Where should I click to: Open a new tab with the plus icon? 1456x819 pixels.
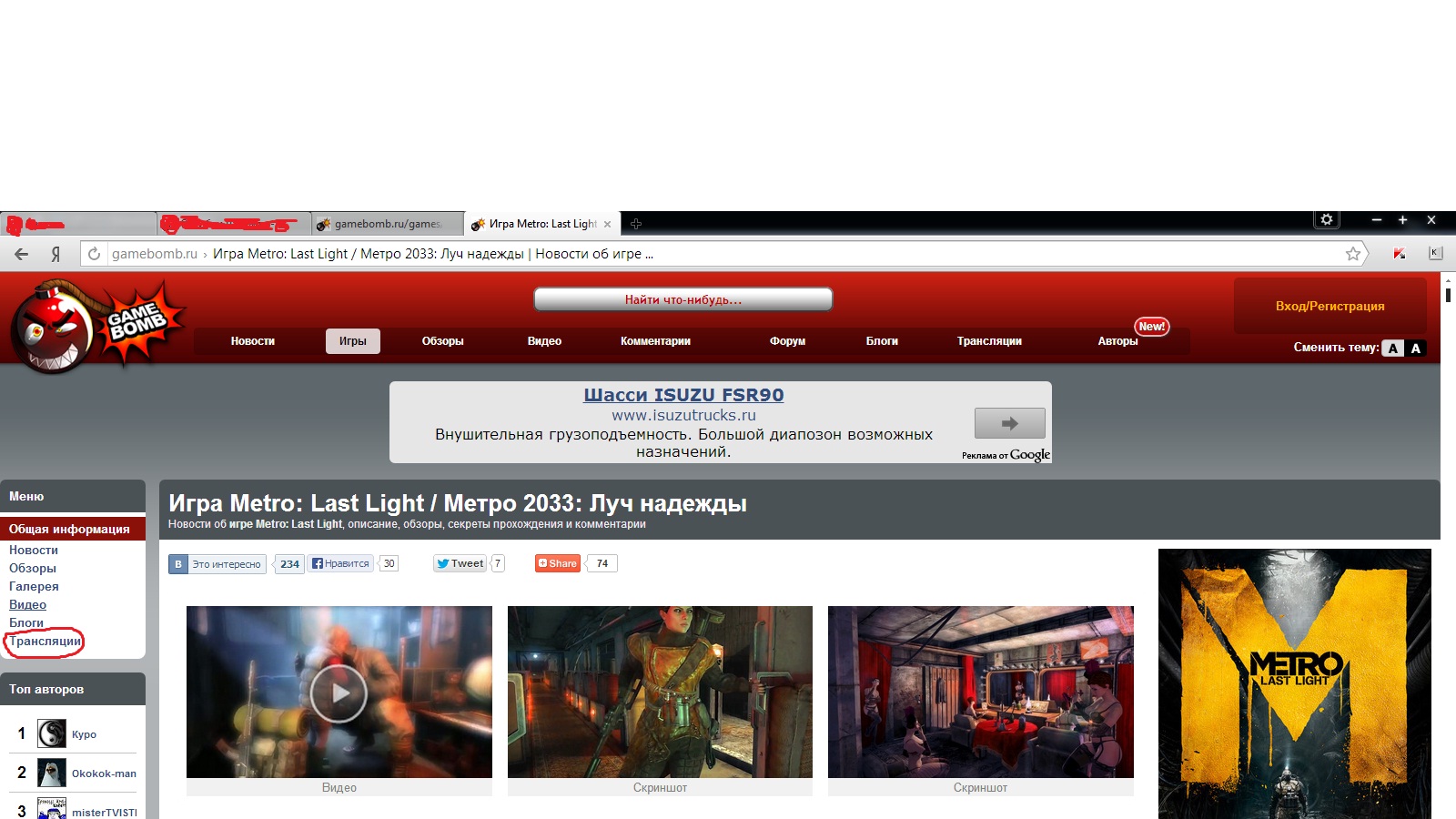pyautogui.click(x=636, y=224)
